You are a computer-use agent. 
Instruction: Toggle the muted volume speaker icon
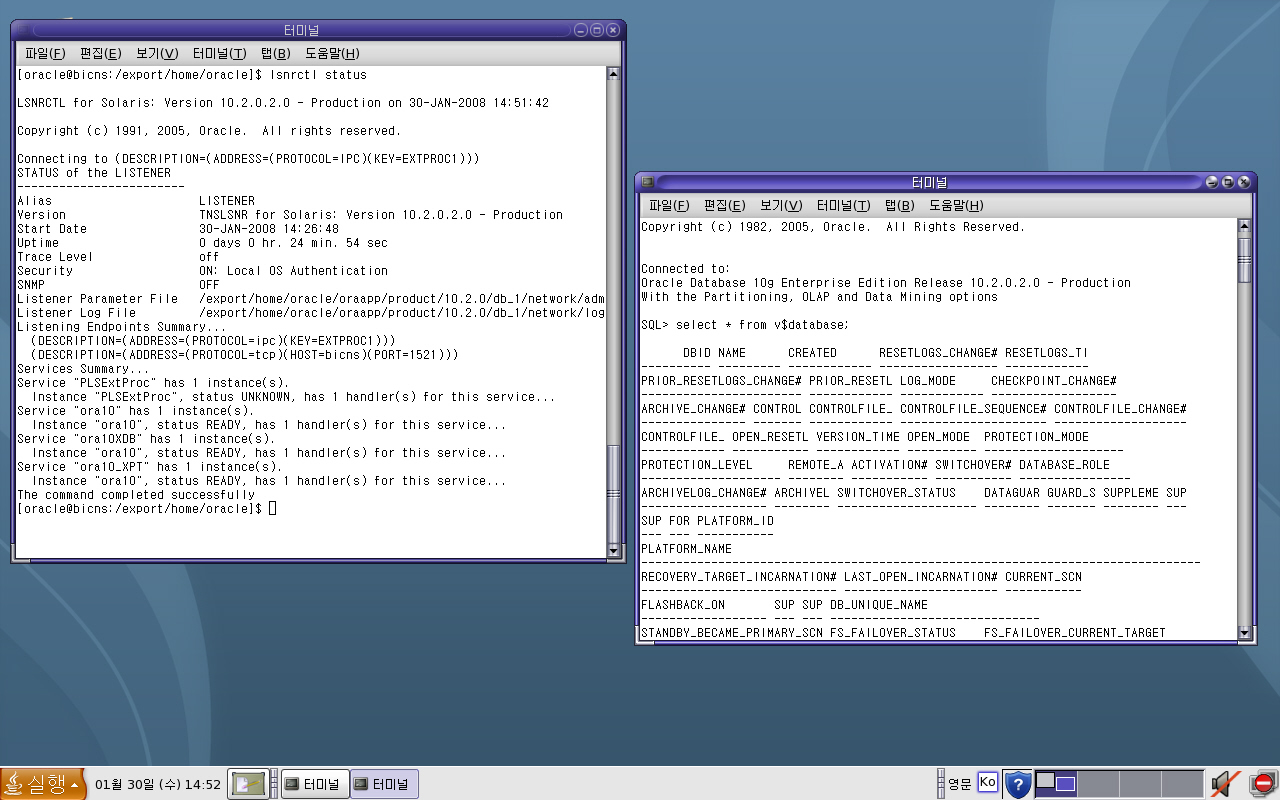tap(1225, 784)
